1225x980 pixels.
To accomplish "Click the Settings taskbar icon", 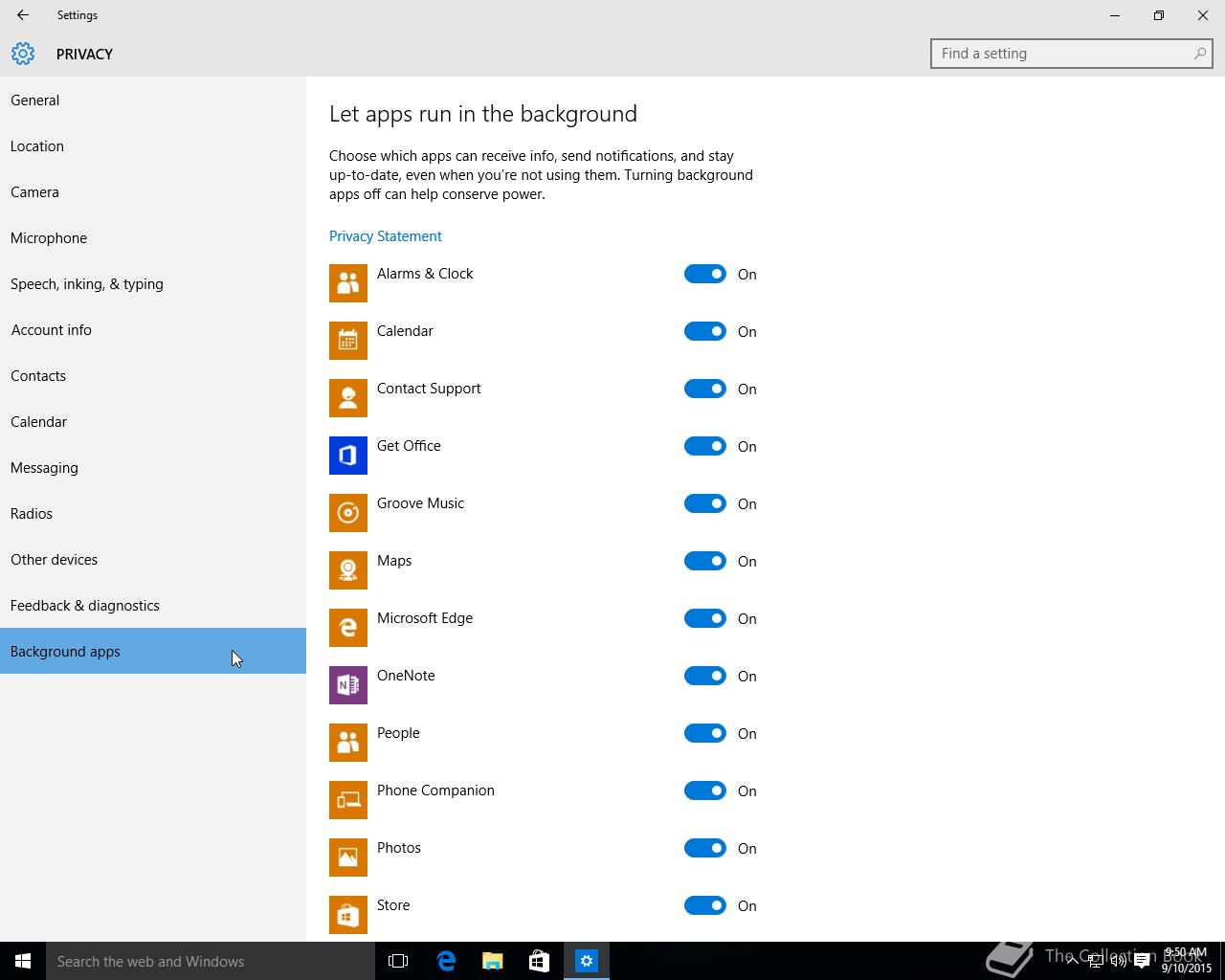I will (587, 961).
